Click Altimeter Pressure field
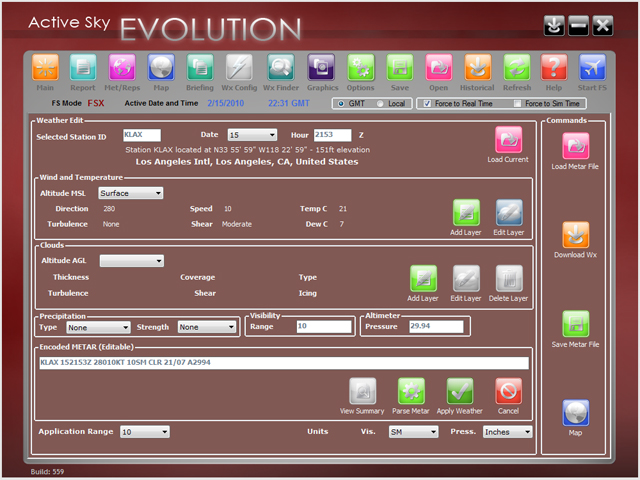Image resolution: width=640 pixels, height=480 pixels. pyautogui.click(x=436, y=327)
